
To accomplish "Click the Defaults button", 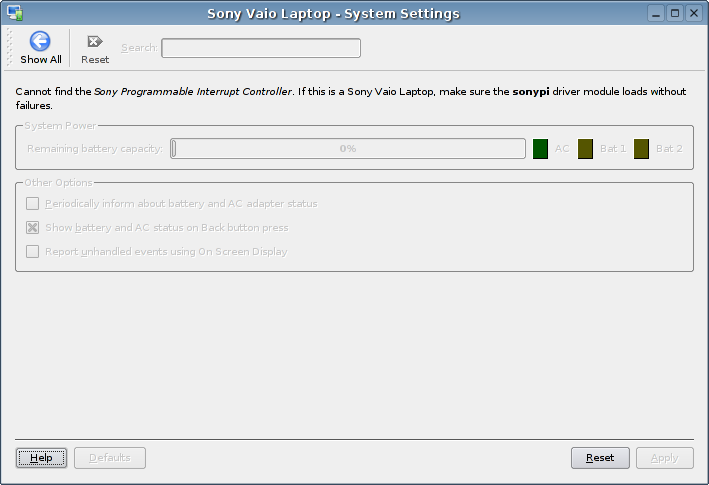I will coord(110,458).
